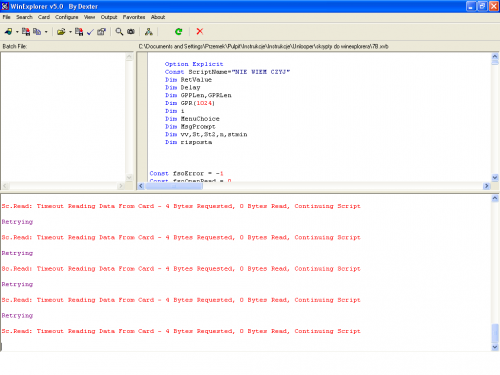Click the WinExplorer title bar app icon
Screen dimensions: 500x375
click(x=5, y=6)
